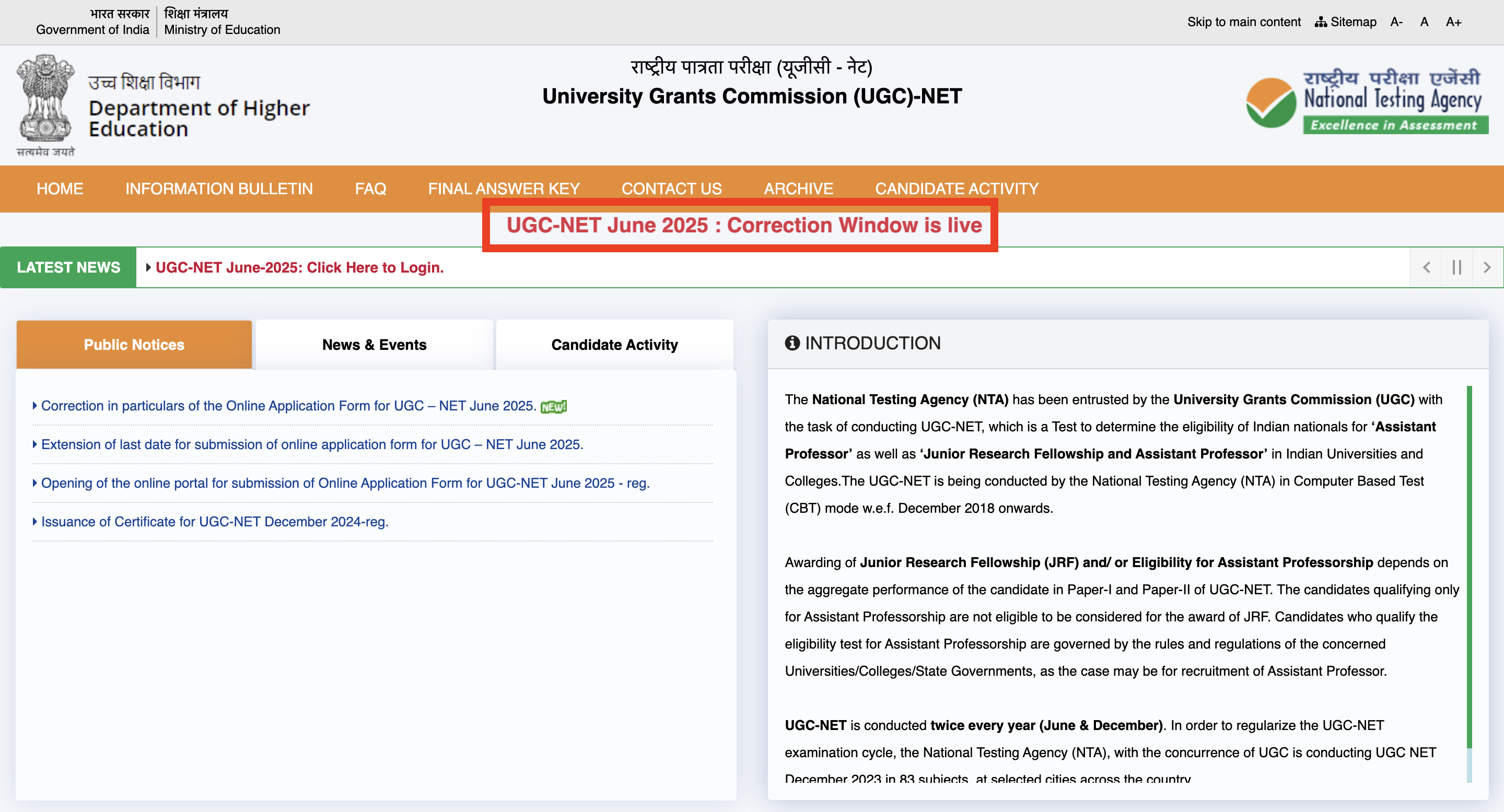The image size is (1504, 812).
Task: Navigate to the ARCHIVE menu
Action: point(798,189)
